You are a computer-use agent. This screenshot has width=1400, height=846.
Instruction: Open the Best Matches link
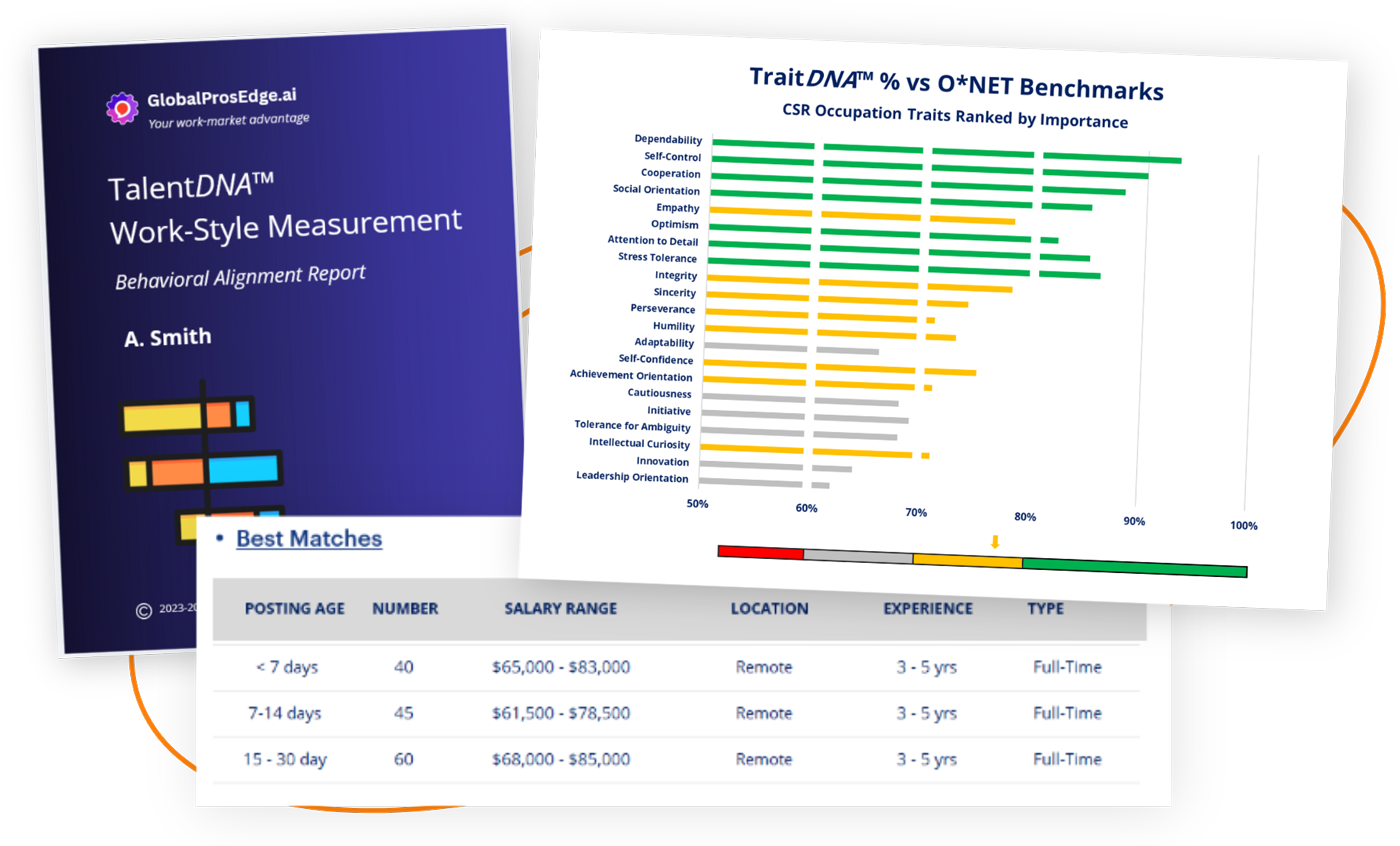point(309,538)
